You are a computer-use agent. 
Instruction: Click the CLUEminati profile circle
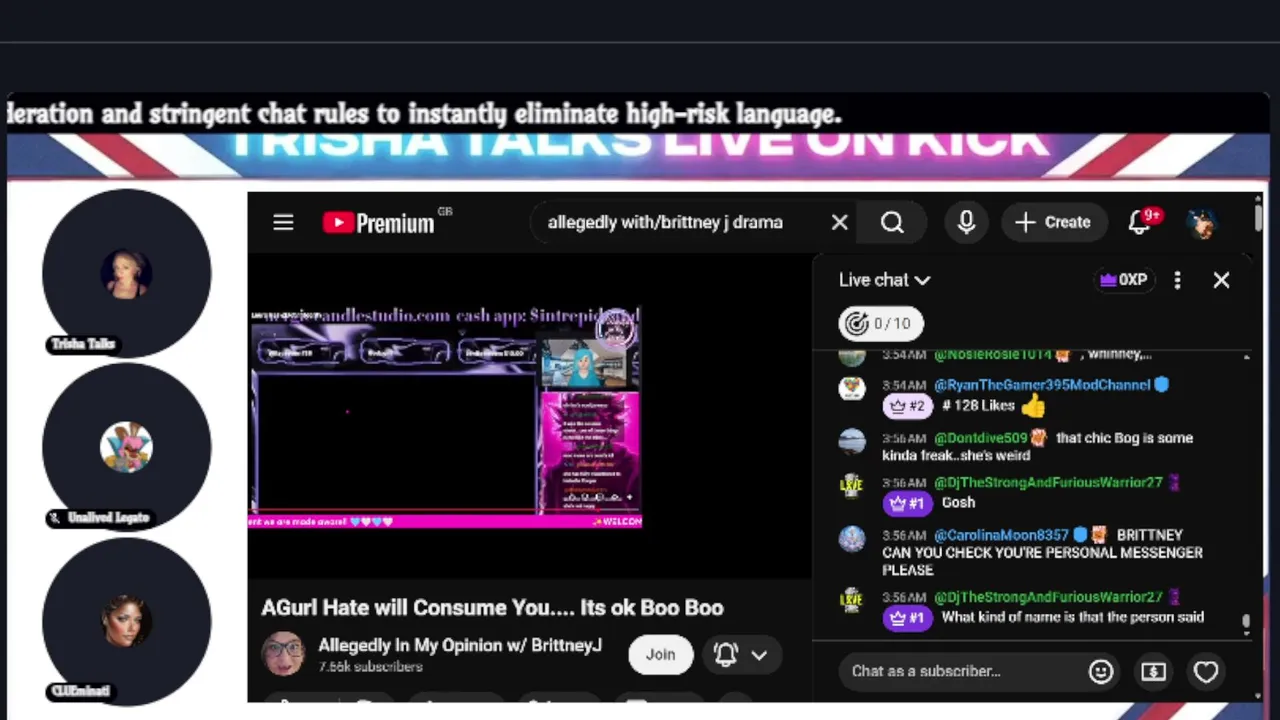126,620
